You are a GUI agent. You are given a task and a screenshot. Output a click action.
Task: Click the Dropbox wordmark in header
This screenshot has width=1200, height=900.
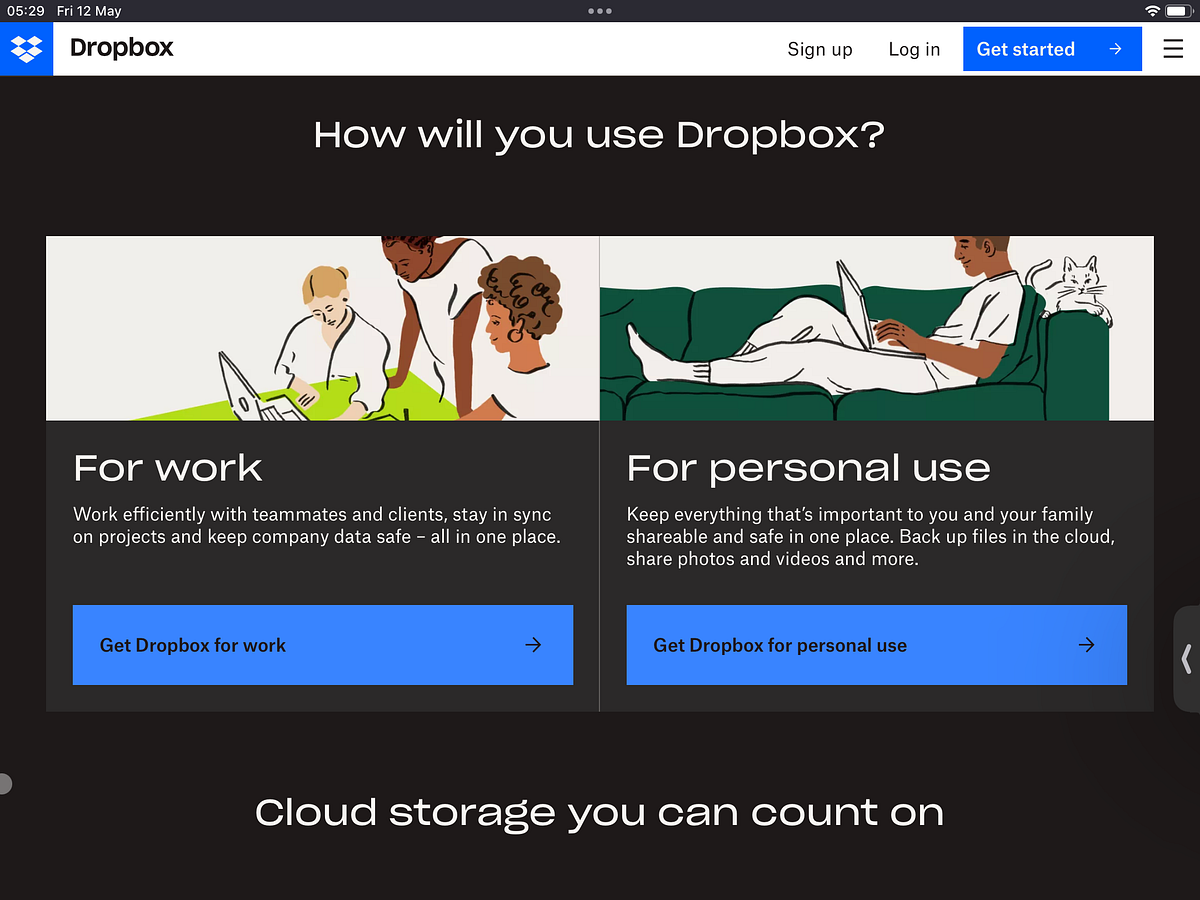122,48
